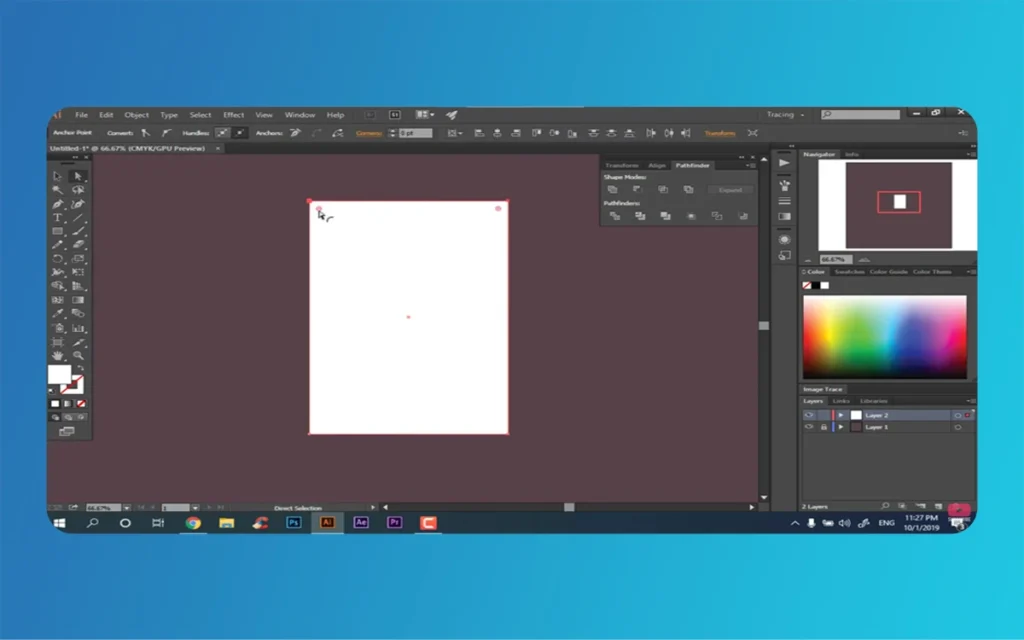This screenshot has width=1024, height=640.
Task: Expand Layer 2 disclosure triangle
Action: tap(841, 415)
